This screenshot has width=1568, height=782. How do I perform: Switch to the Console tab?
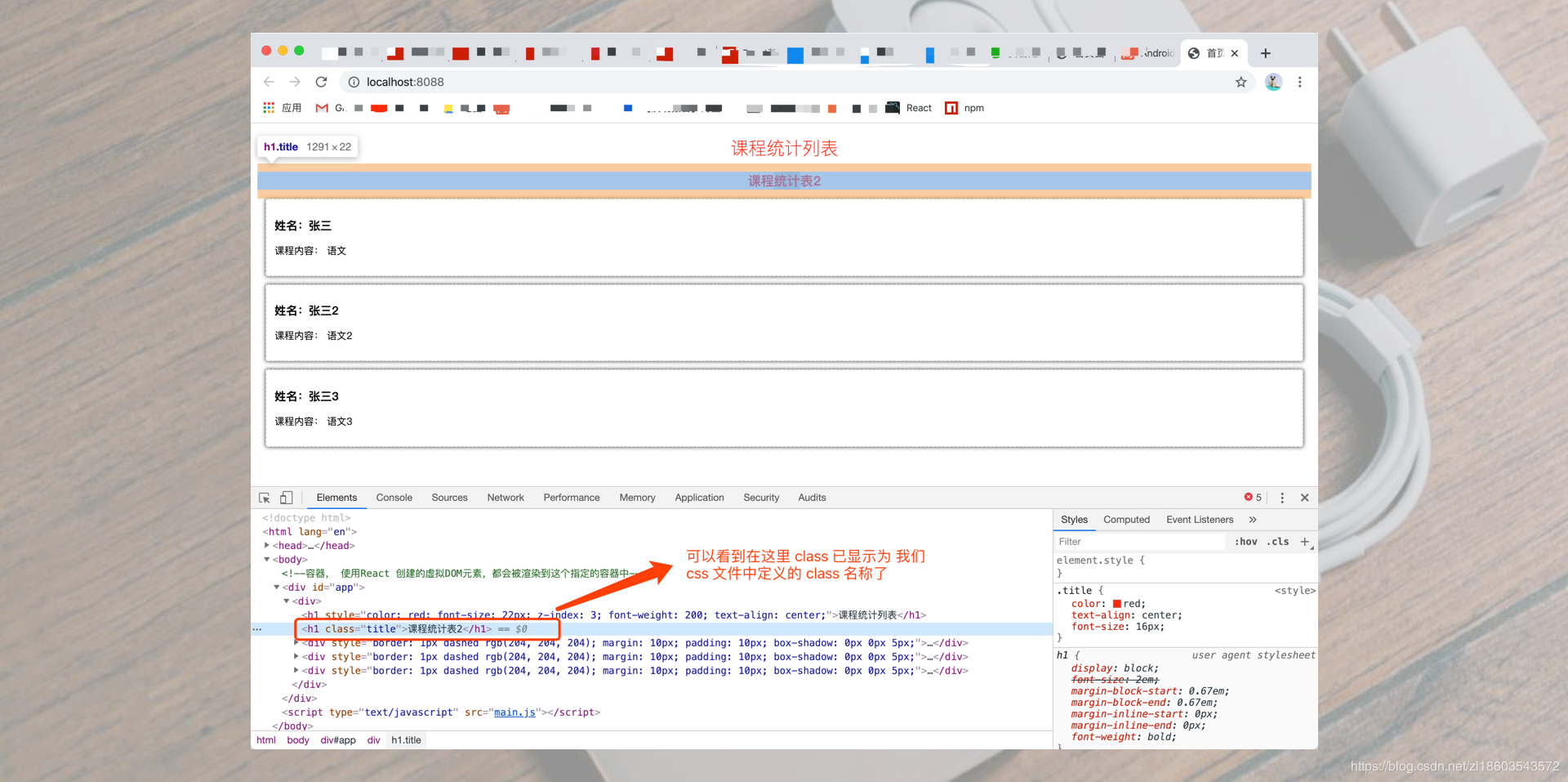click(x=394, y=498)
